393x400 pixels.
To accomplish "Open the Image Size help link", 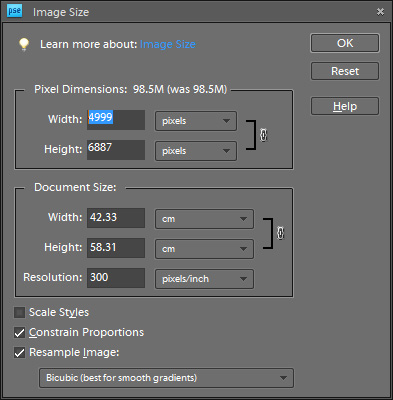I will (x=168, y=44).
